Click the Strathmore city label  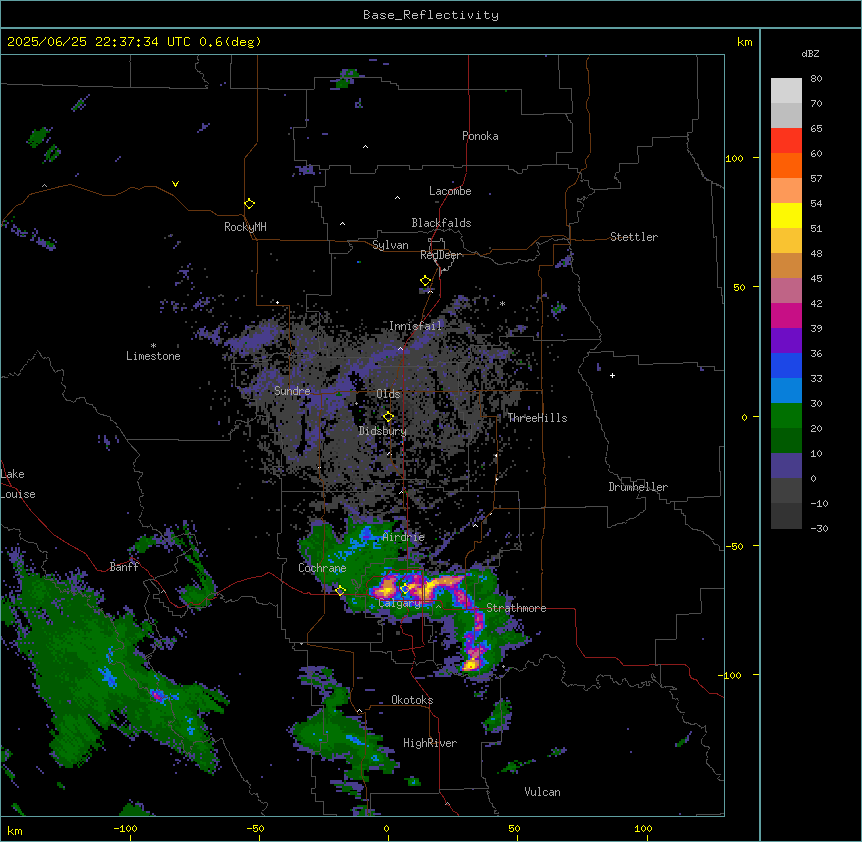click(516, 608)
